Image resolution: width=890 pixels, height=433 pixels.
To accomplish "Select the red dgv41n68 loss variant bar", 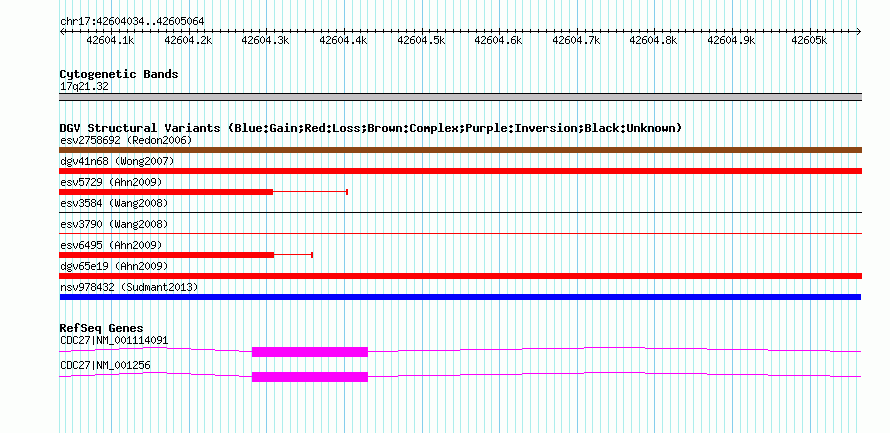I will click(x=460, y=171).
